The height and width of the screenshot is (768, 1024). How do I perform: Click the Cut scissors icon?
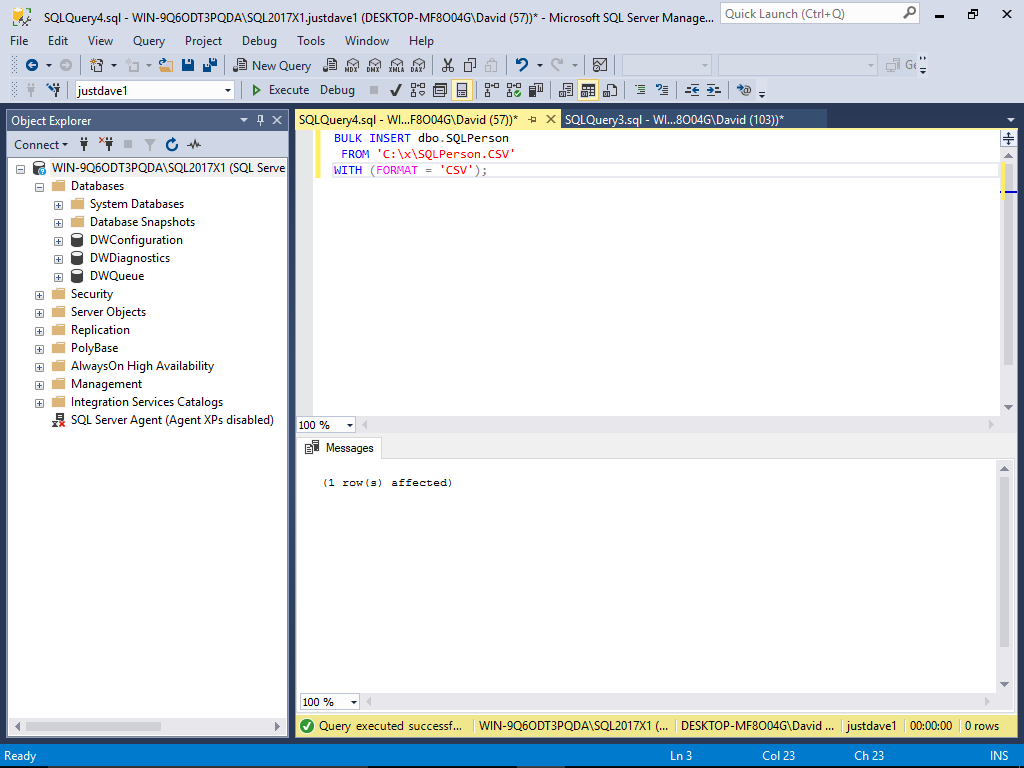tap(446, 65)
